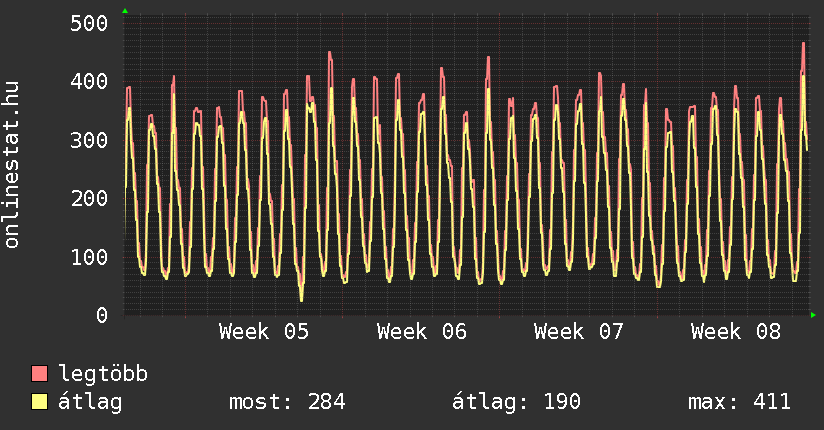The height and width of the screenshot is (430, 824).
Task: Pick the Week 08 axis label
Action: [736, 332]
